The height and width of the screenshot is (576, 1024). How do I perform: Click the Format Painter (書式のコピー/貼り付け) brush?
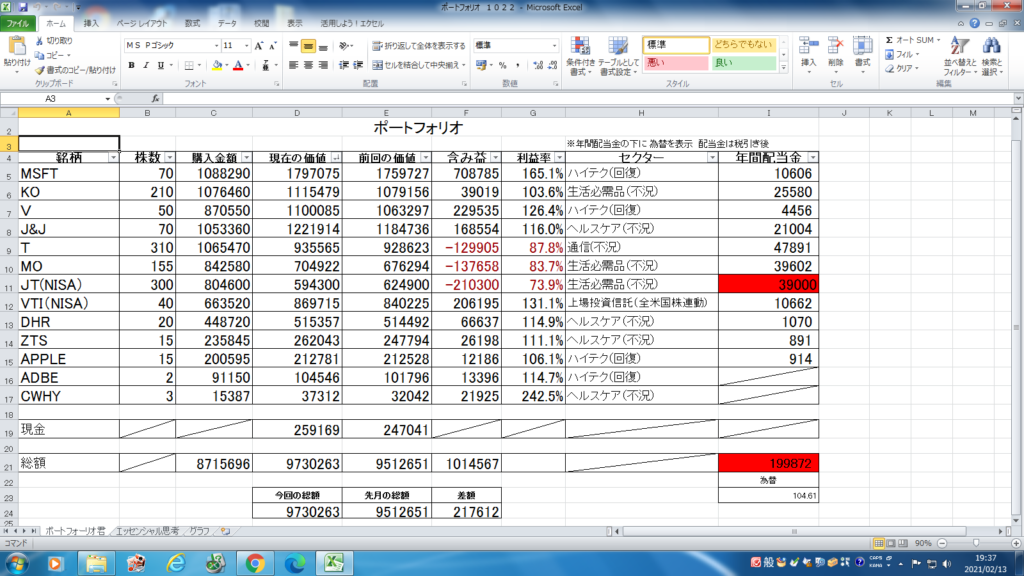click(39, 70)
